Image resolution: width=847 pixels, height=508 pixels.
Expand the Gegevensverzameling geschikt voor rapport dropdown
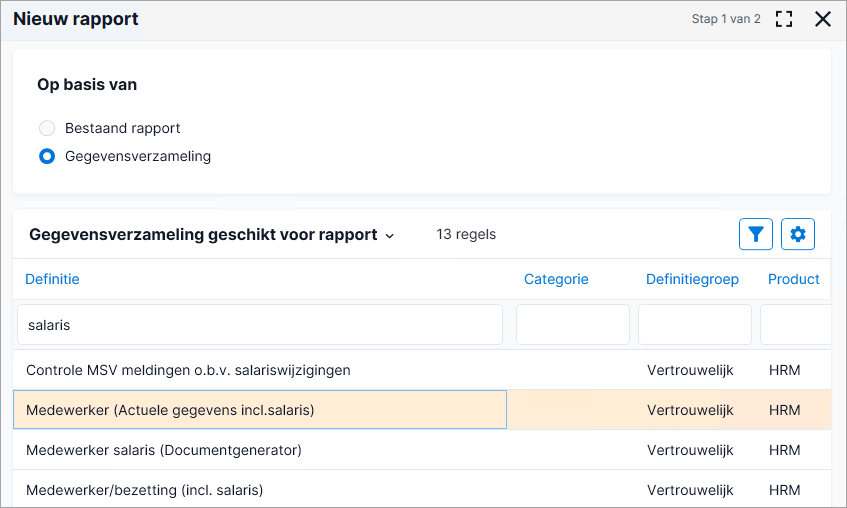pos(211,235)
